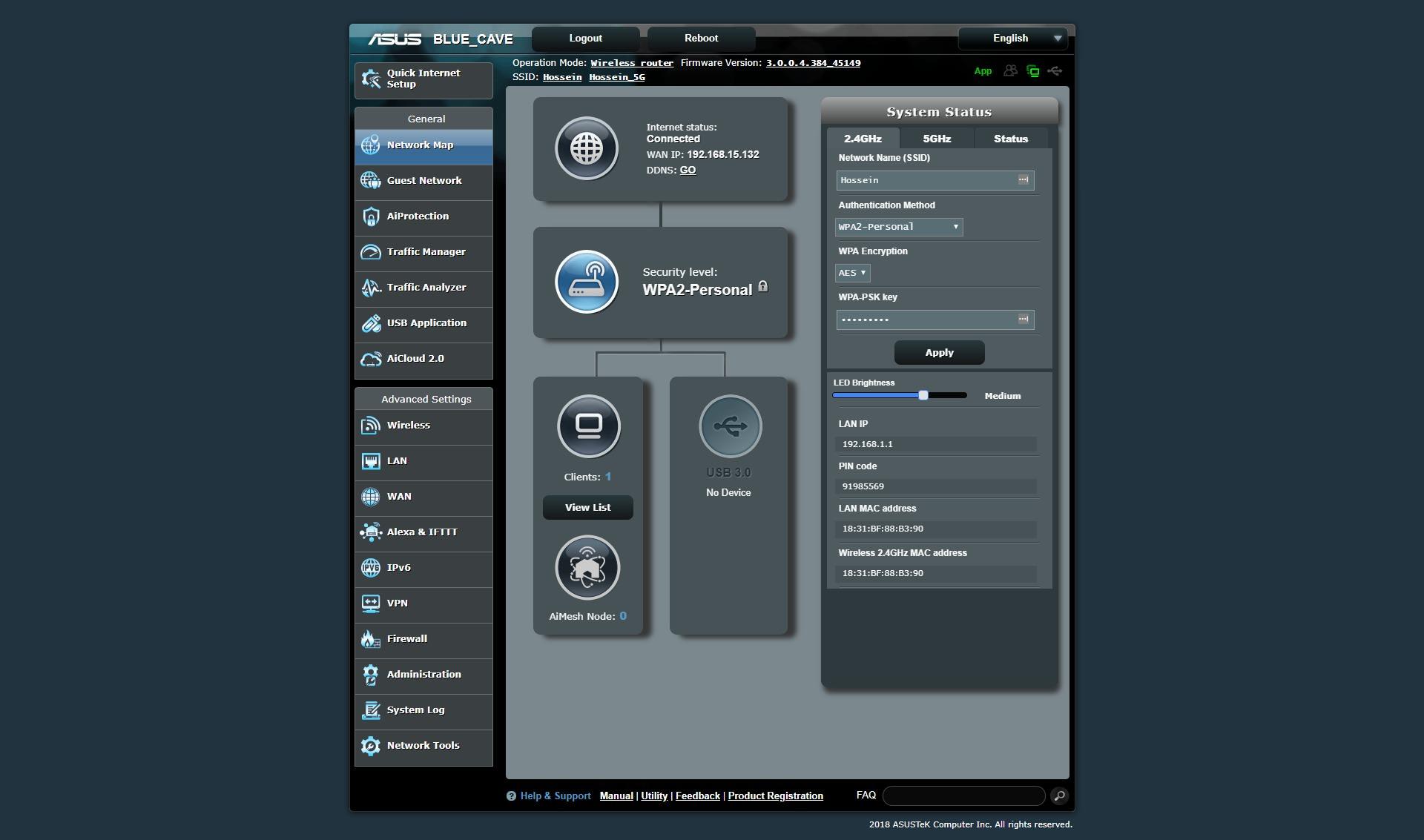Viewport: 1424px width, 840px height.
Task: Click the DDNS GO link
Action: coord(688,170)
